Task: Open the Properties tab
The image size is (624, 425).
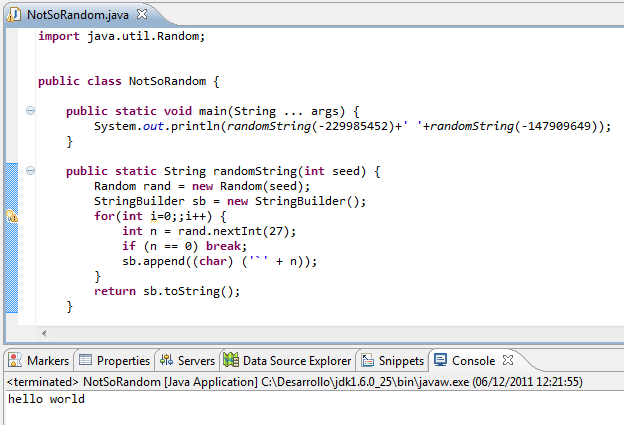Action: click(123, 360)
